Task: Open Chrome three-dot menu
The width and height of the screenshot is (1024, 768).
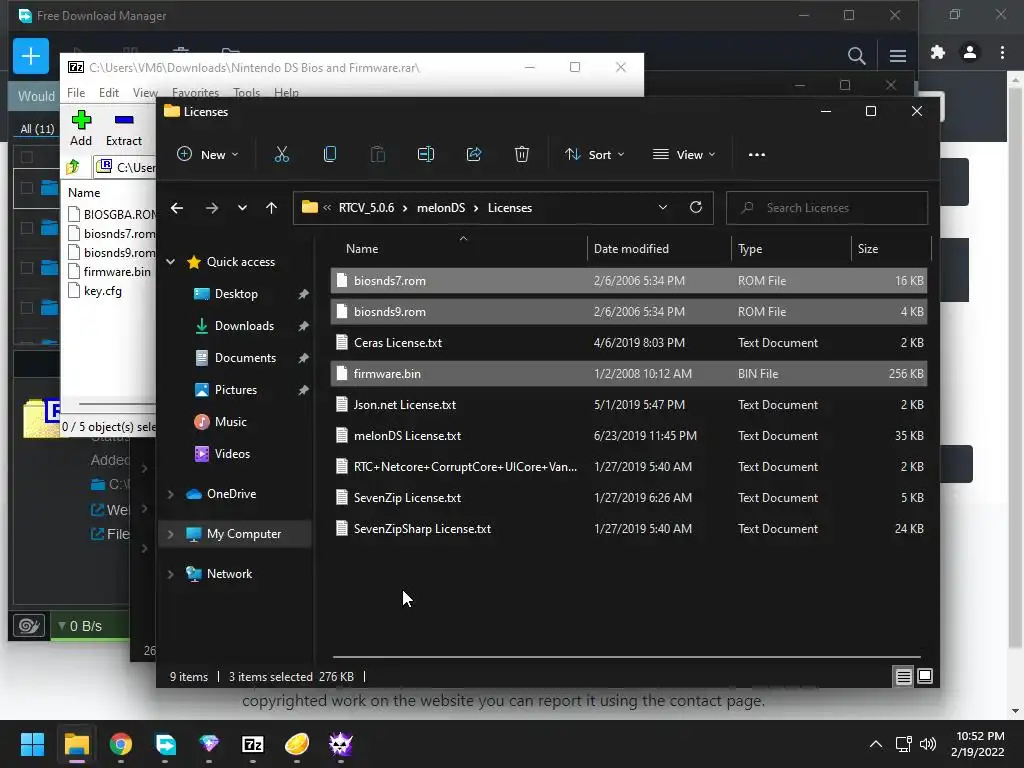Action: pyautogui.click(x=1002, y=53)
